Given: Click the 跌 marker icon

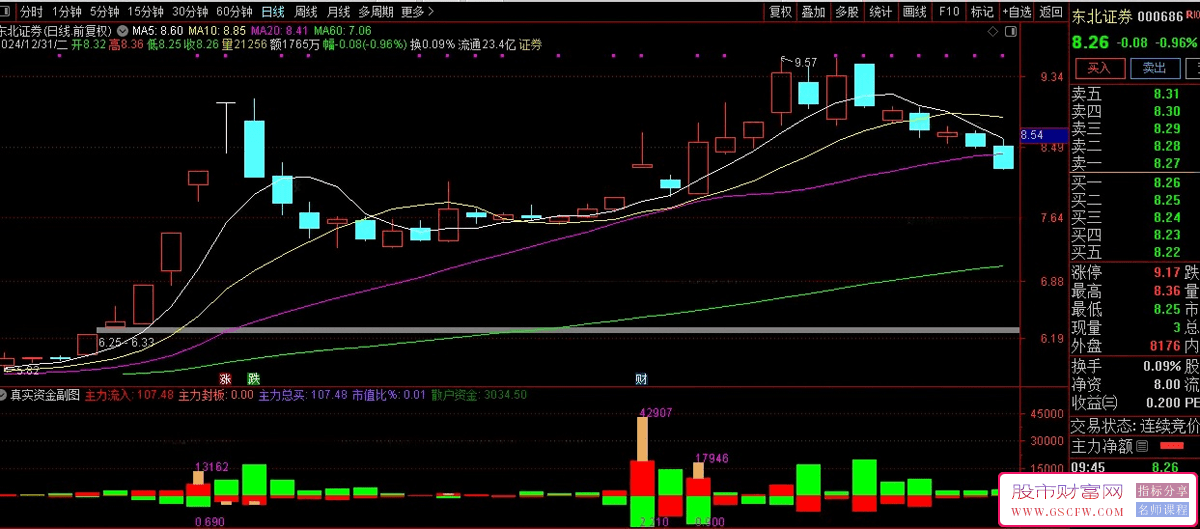Looking at the screenshot, I should pyautogui.click(x=254, y=379).
